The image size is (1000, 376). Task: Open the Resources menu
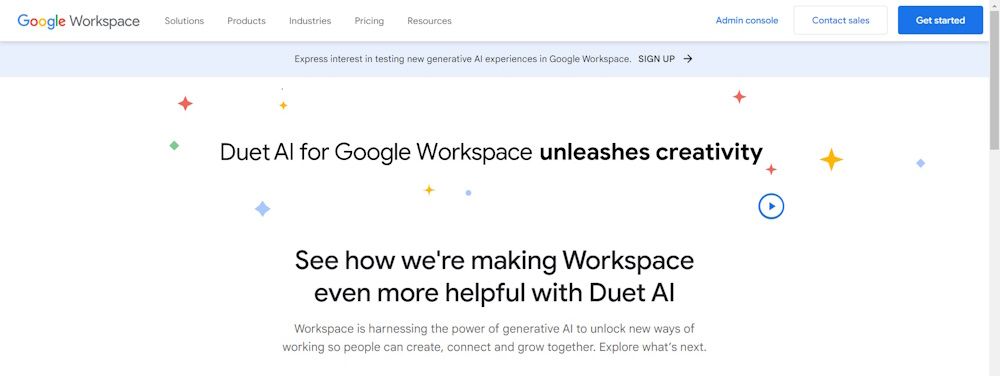429,20
